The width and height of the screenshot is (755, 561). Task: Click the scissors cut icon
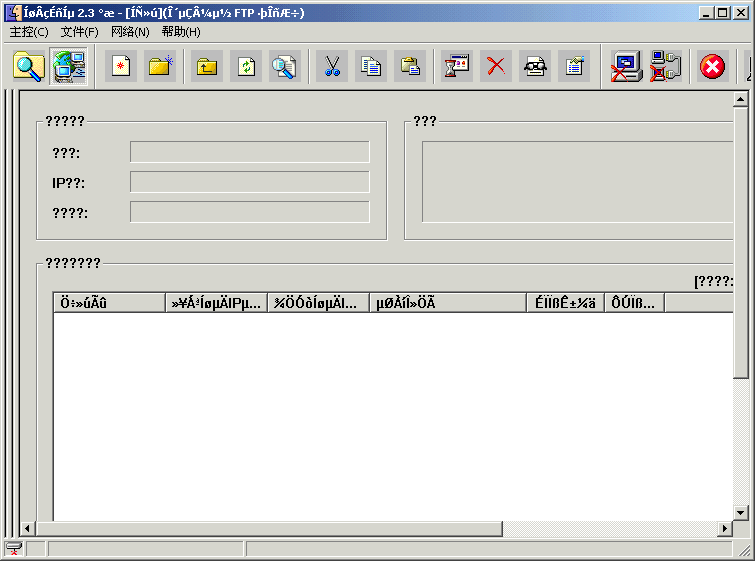coord(333,67)
